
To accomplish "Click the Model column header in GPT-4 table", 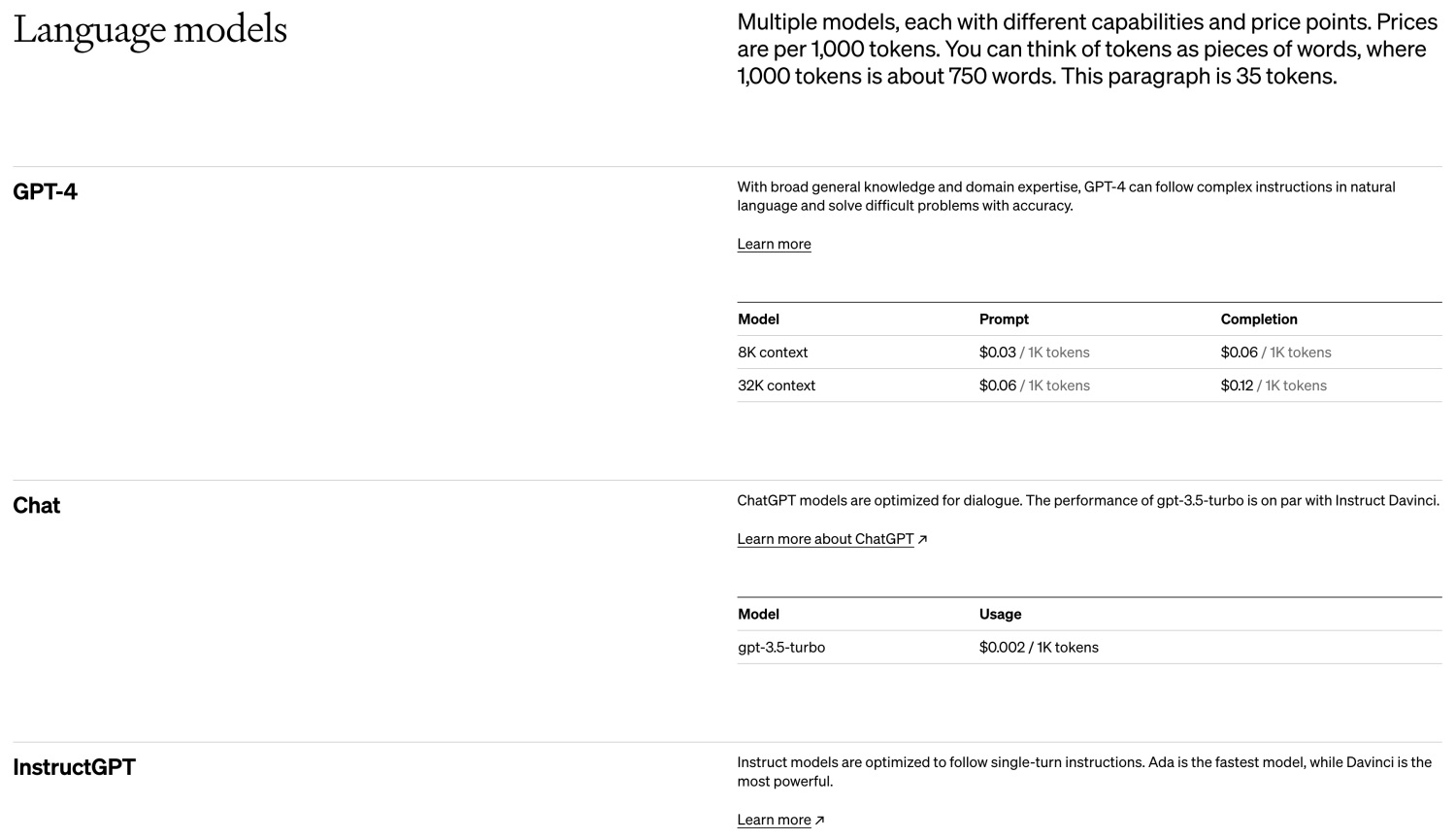I will (758, 319).
